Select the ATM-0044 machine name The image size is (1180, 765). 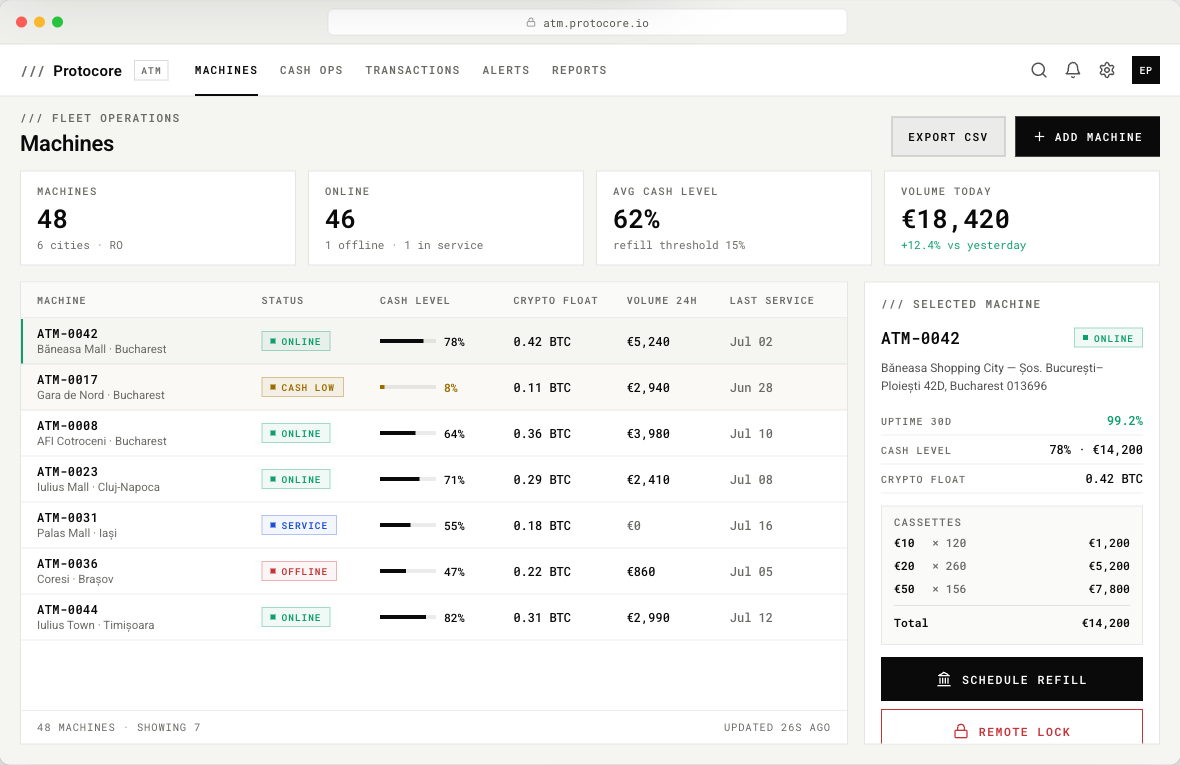pos(67,609)
